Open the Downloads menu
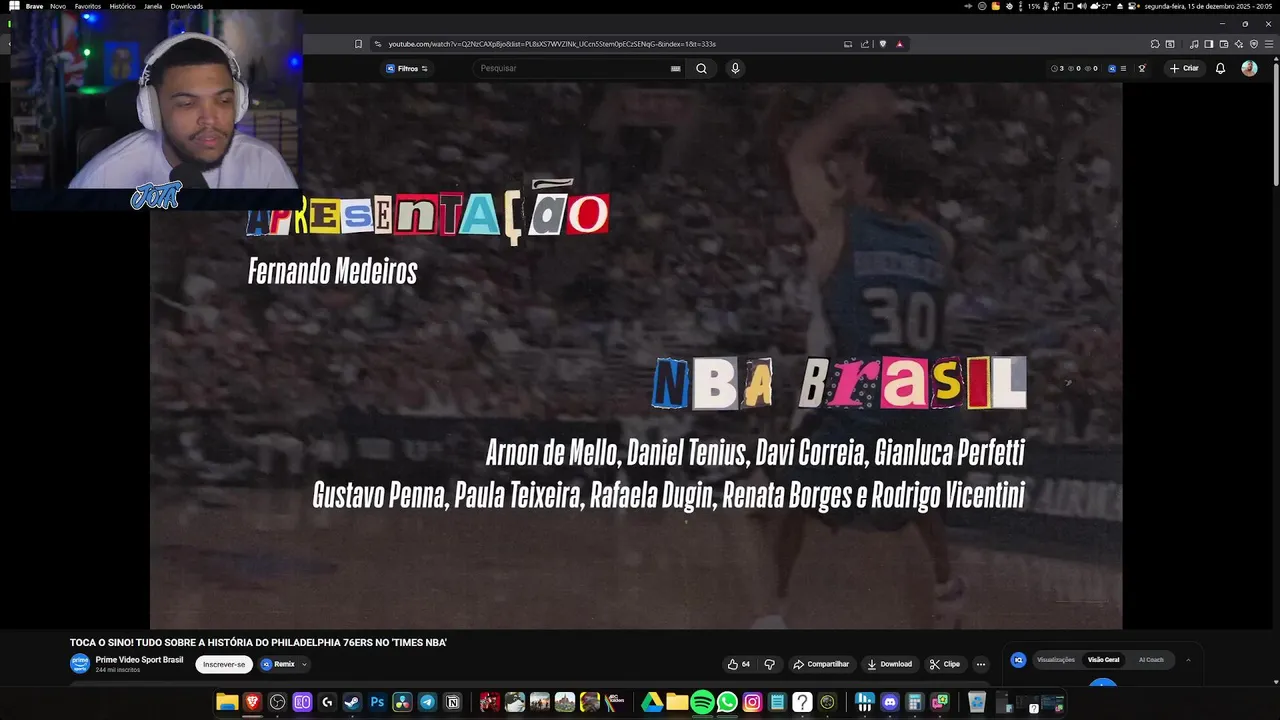This screenshot has height=720, width=1280. (x=187, y=6)
